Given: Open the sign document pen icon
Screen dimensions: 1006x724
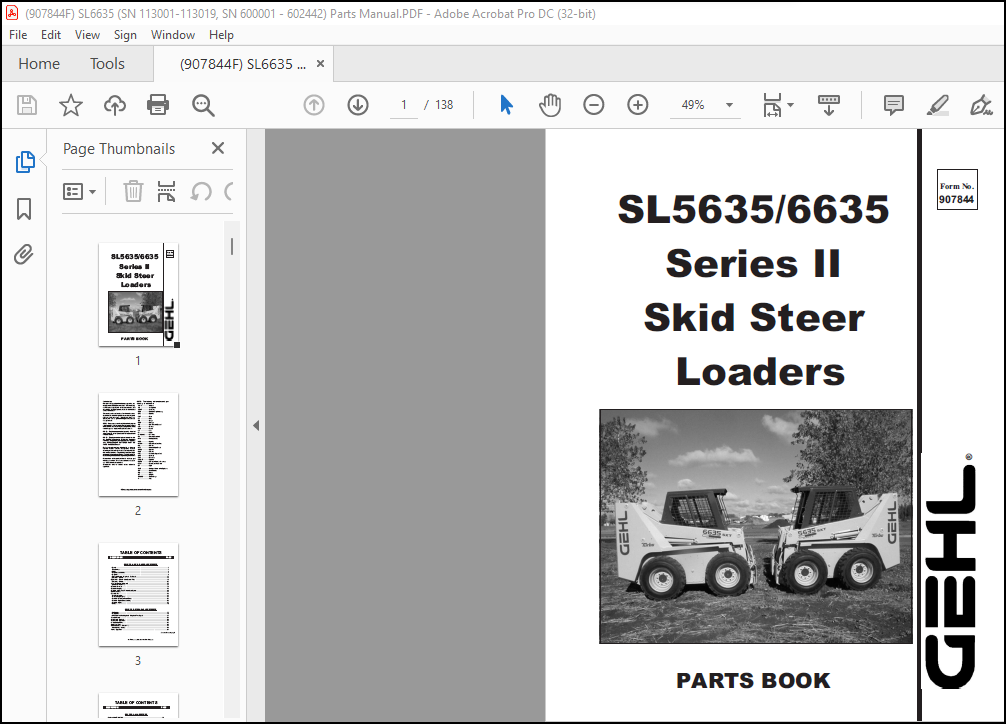Looking at the screenshot, I should (981, 105).
